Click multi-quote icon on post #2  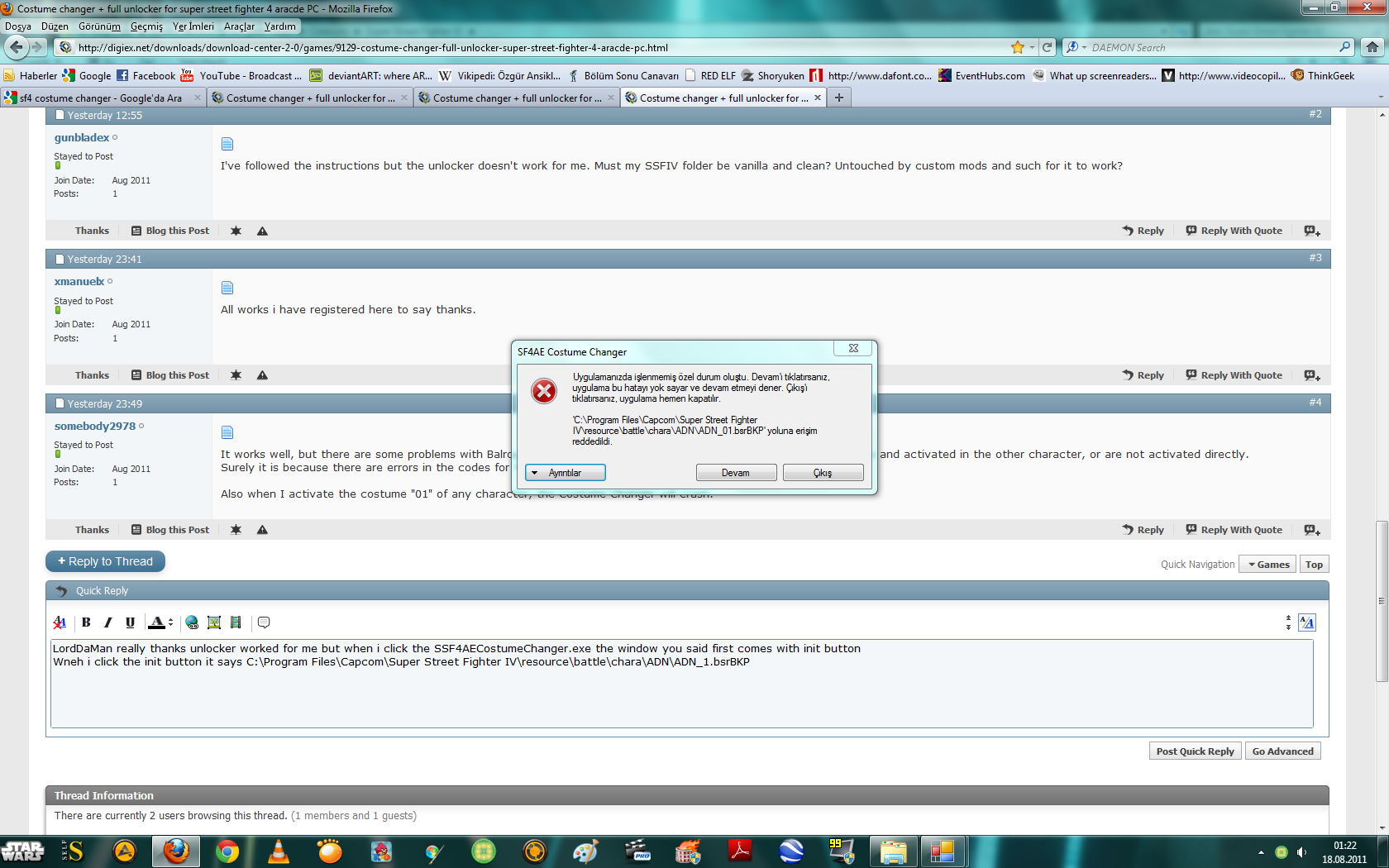point(1312,231)
